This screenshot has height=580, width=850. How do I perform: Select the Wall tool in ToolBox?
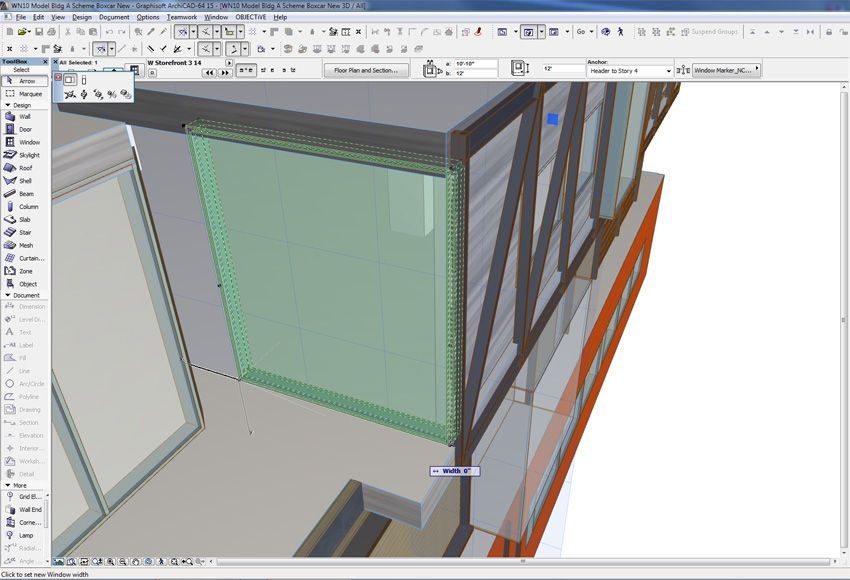[24, 117]
